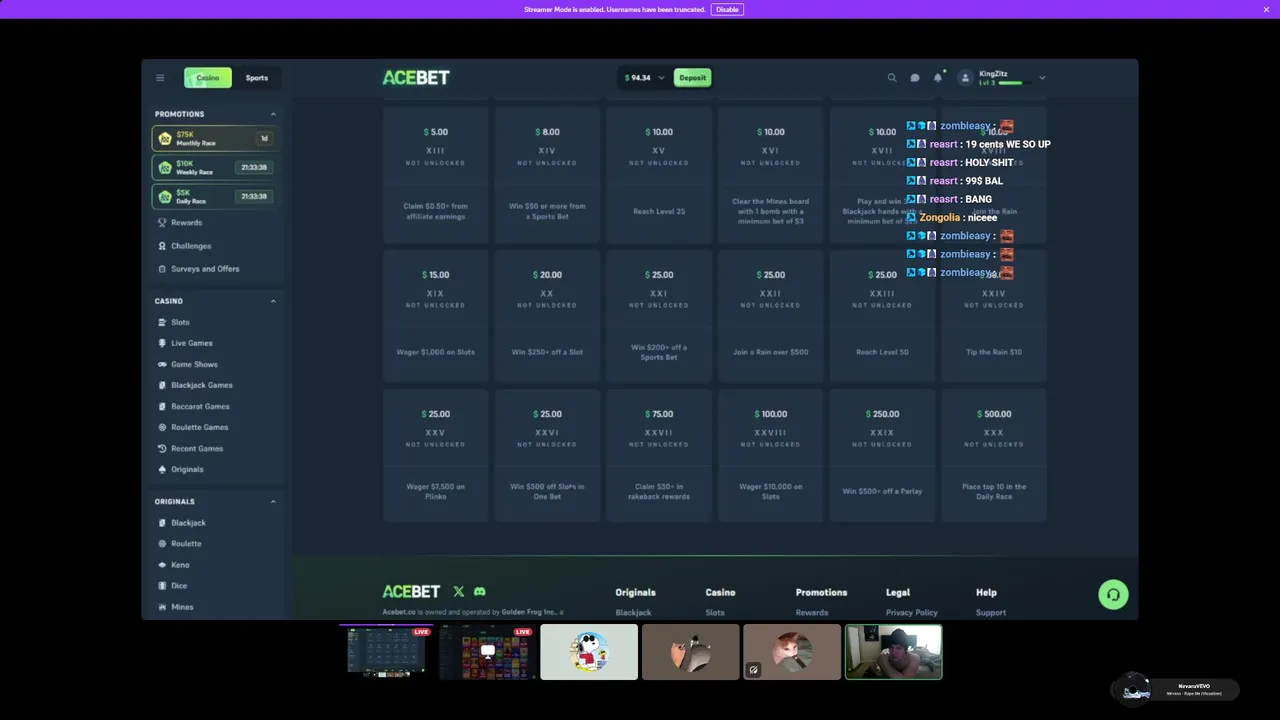Image resolution: width=1280 pixels, height=720 pixels.
Task: Click the "Join a Rain over $500" text
Action: [x=770, y=352]
